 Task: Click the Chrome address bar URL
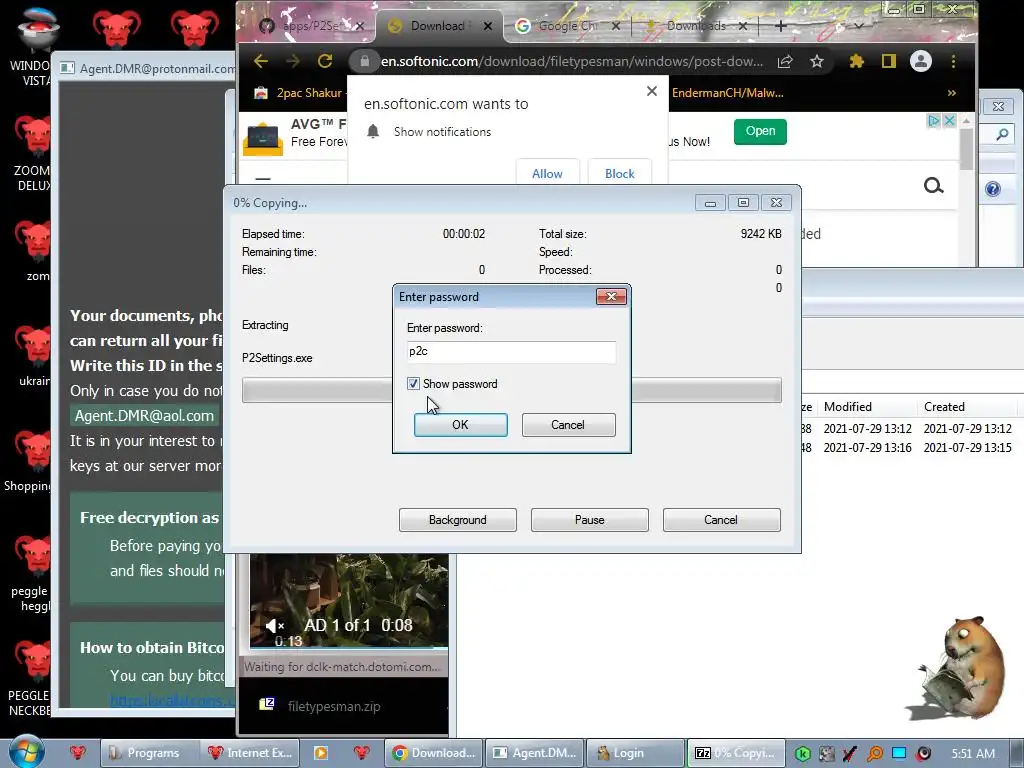pos(572,61)
